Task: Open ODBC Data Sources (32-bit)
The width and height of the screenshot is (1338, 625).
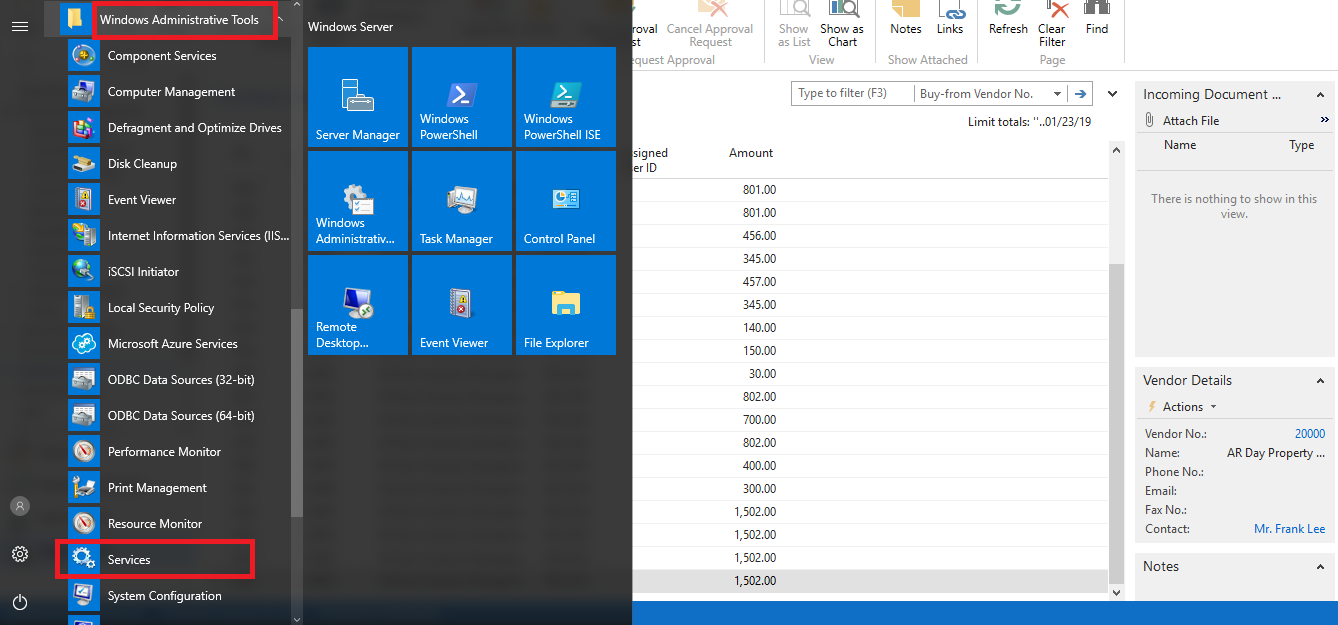Action: 178,380
